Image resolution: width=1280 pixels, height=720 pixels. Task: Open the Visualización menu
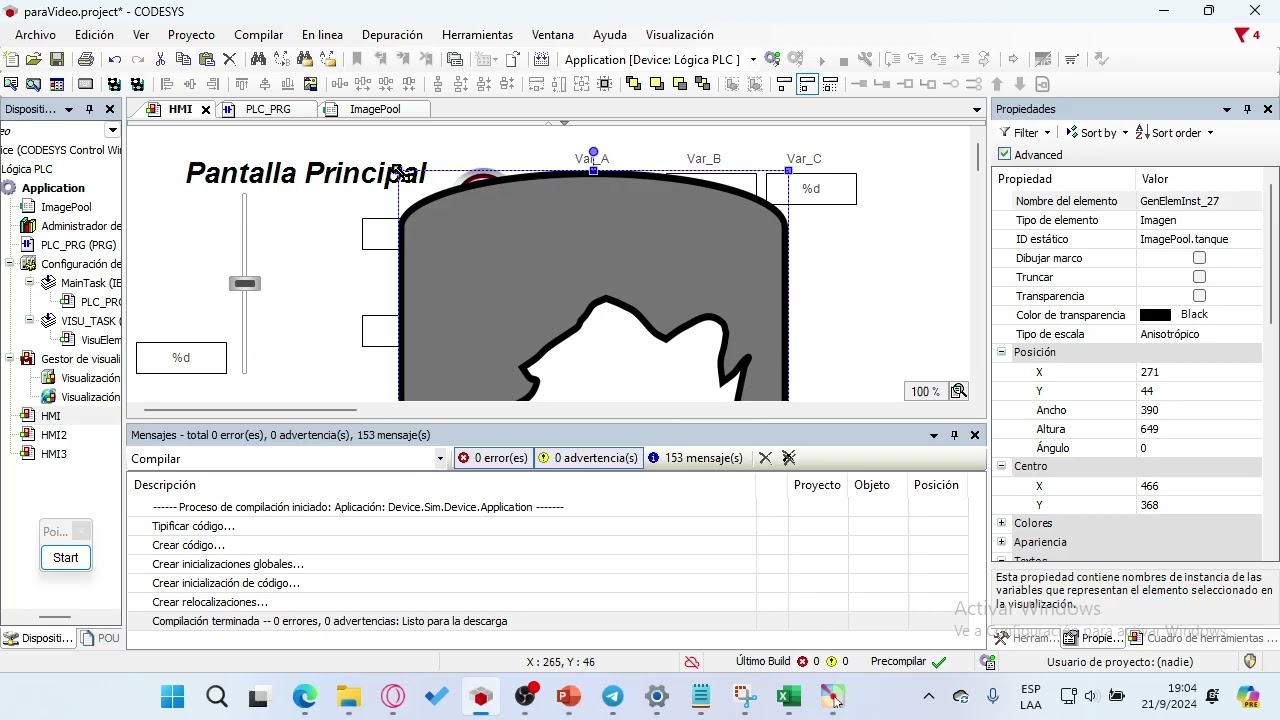(680, 35)
